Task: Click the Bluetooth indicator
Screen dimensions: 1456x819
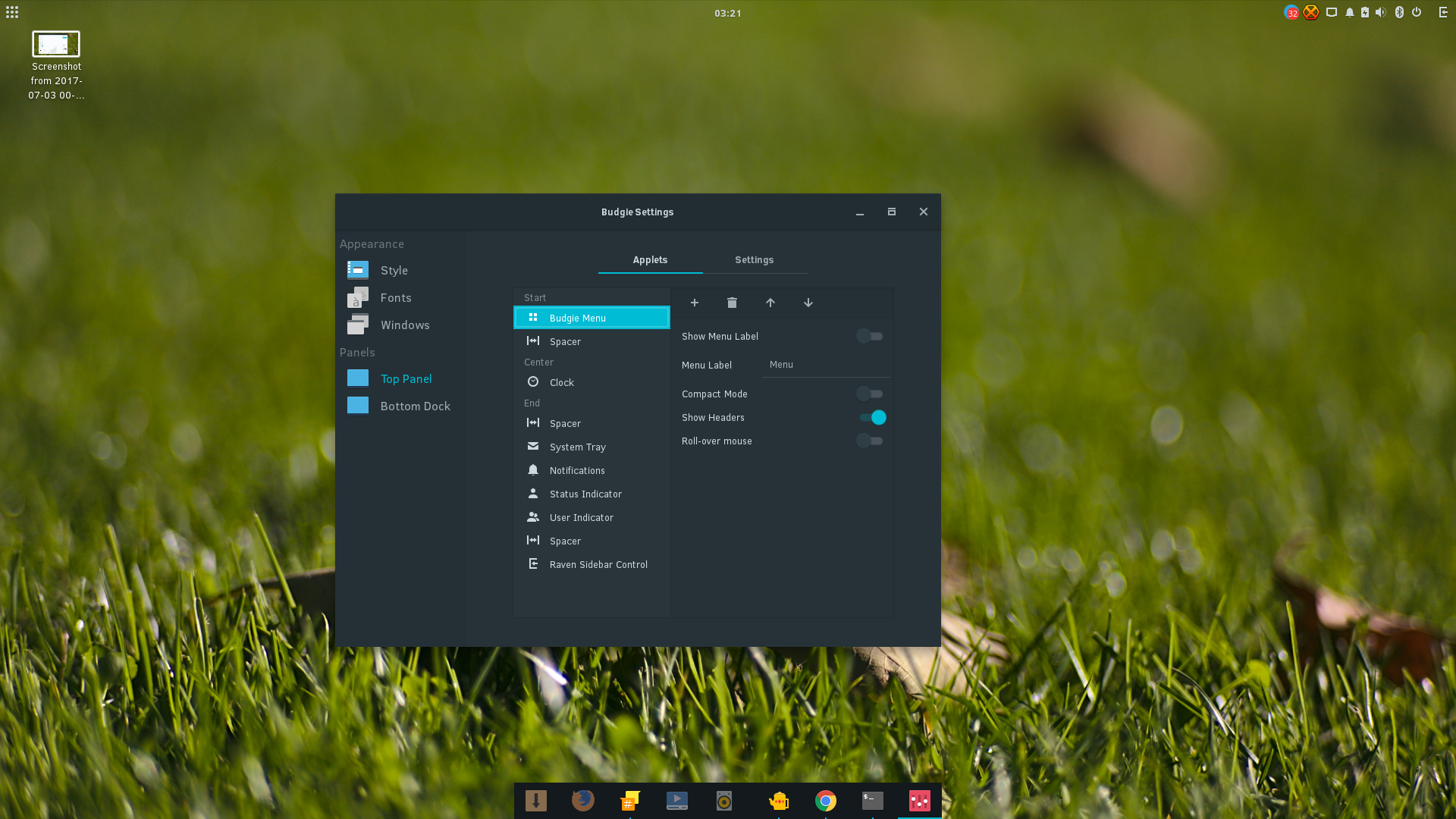Action: pos(1399,12)
